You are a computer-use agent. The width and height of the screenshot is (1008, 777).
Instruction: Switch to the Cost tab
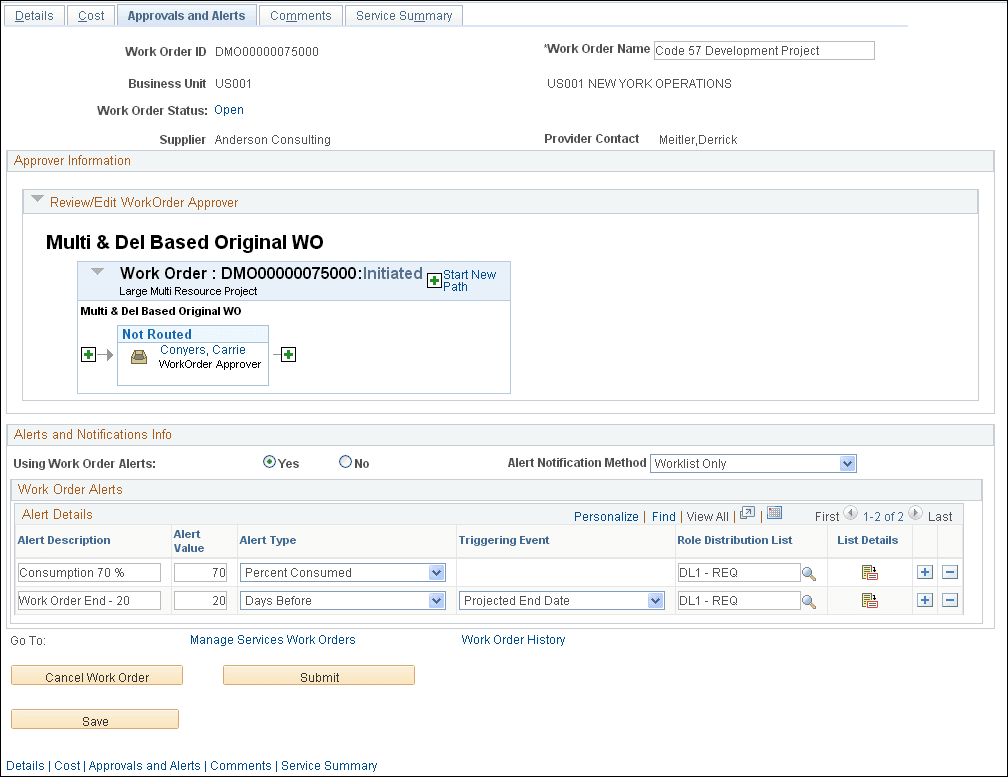(x=90, y=15)
